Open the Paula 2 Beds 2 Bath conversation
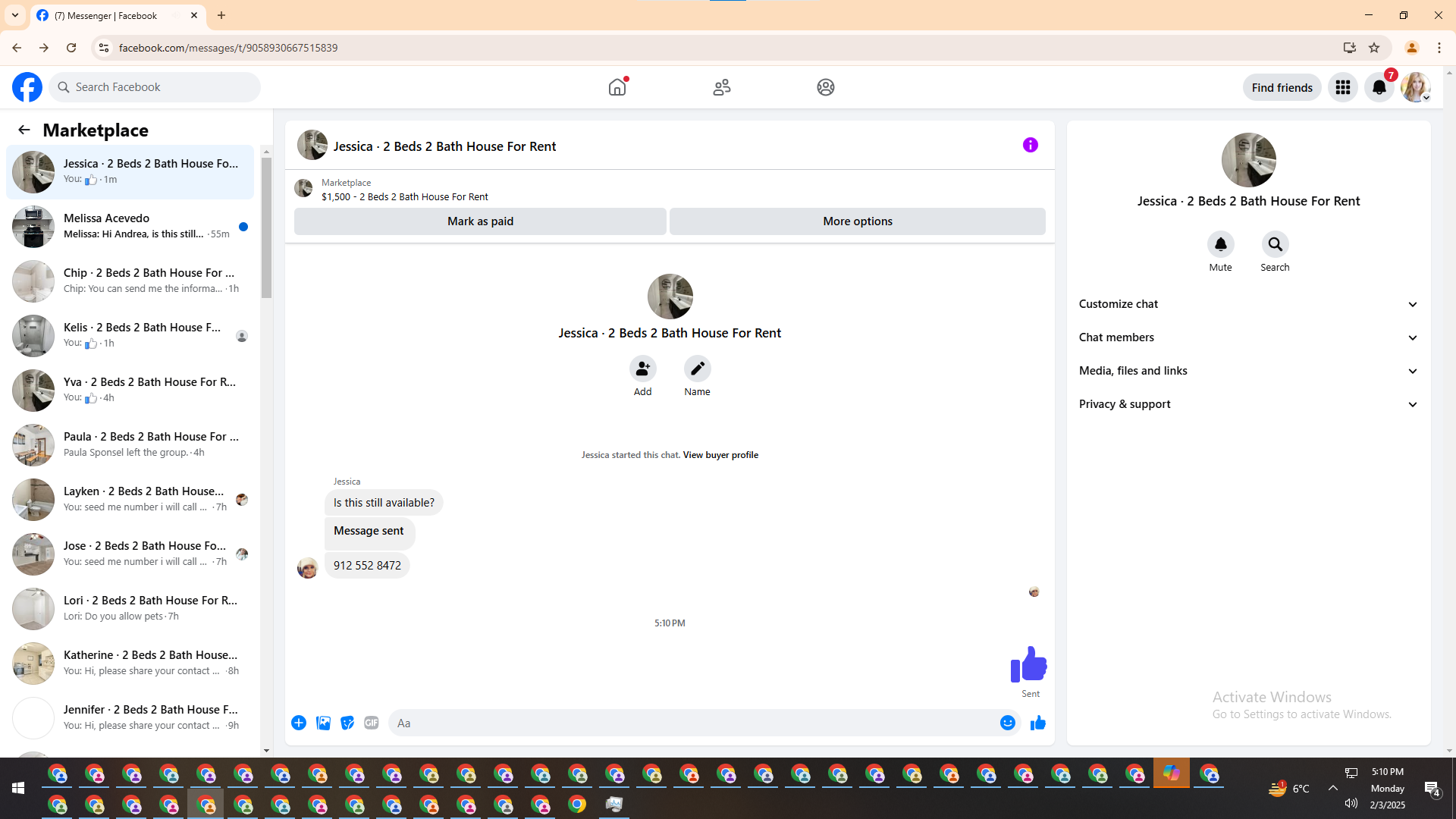Screen dimensions: 1456x819 point(130,444)
